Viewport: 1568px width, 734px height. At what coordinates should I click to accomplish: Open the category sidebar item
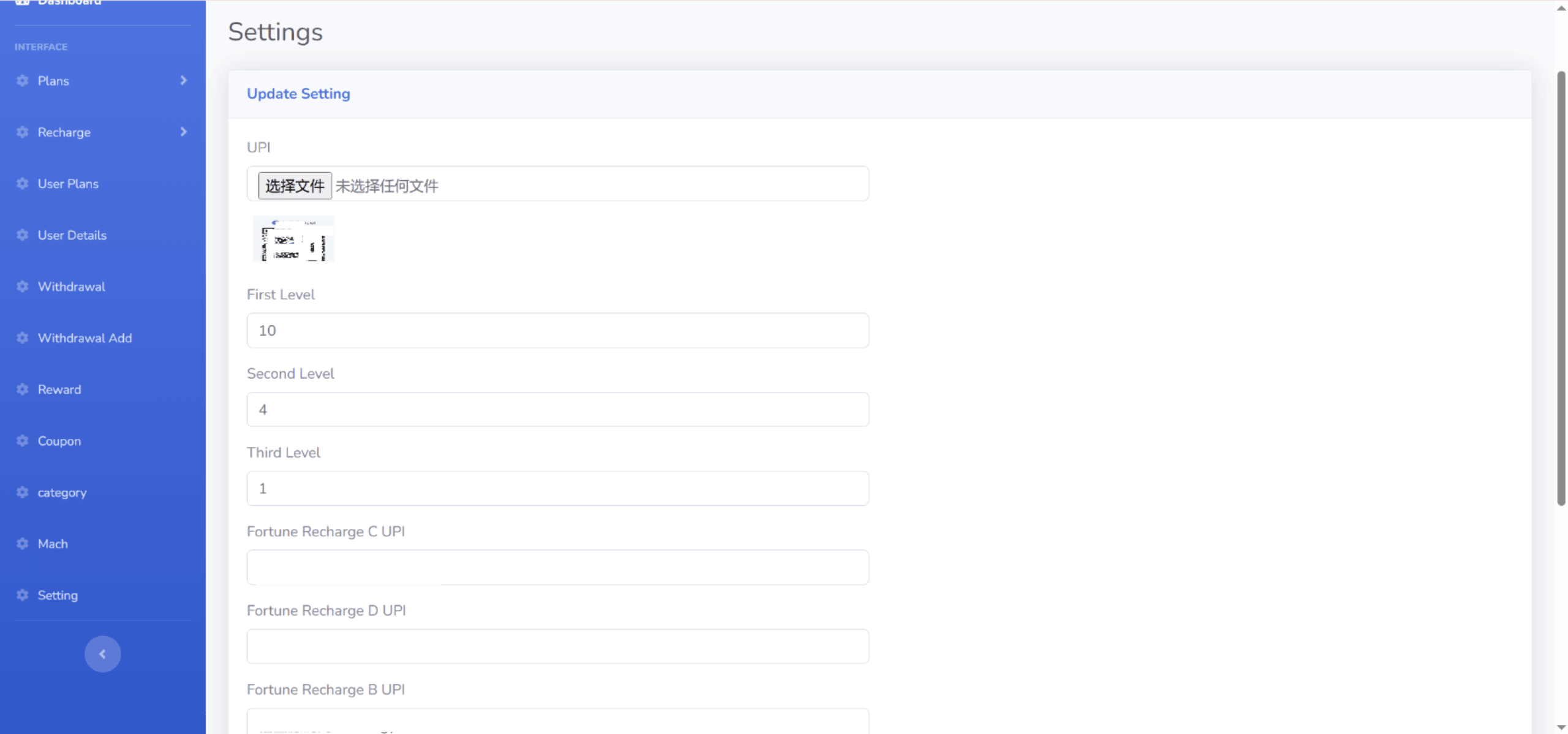pos(62,492)
